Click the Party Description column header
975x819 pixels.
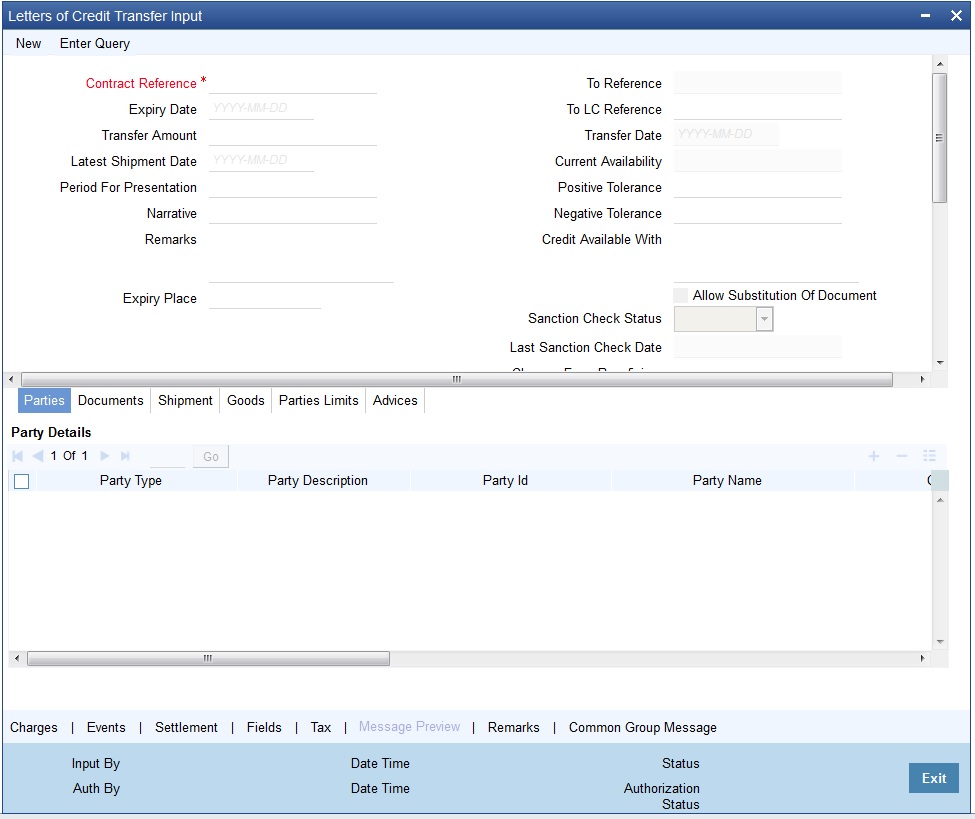pos(317,481)
